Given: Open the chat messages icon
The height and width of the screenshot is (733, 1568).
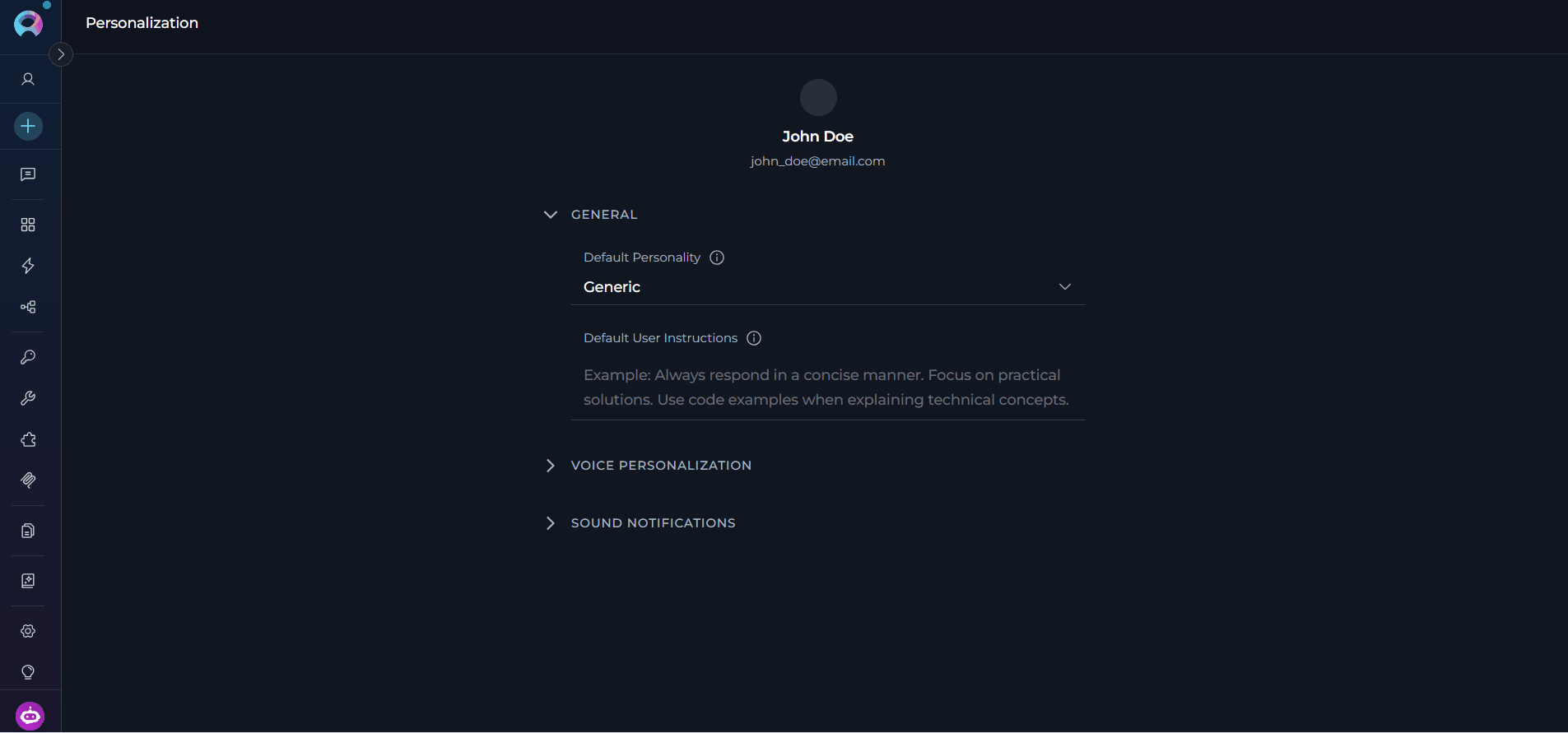Looking at the screenshot, I should coord(28,174).
